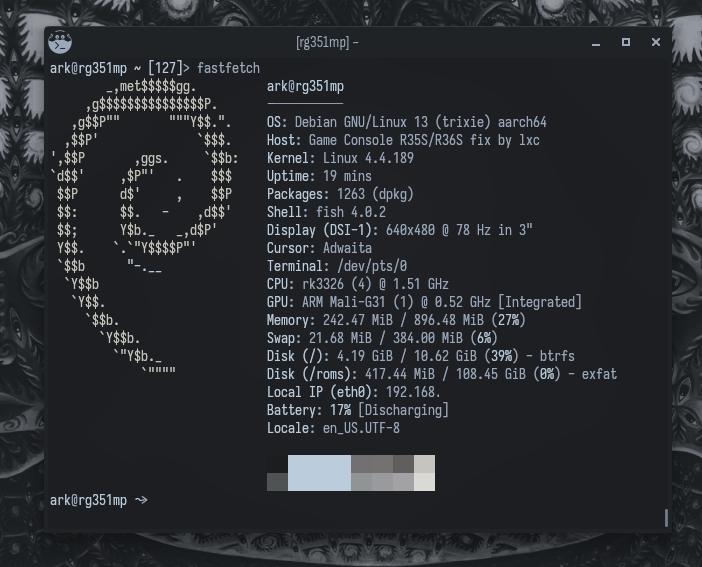The height and width of the screenshot is (567, 702).
Task: Minimize the rg351mp terminal window
Action: coord(595,43)
